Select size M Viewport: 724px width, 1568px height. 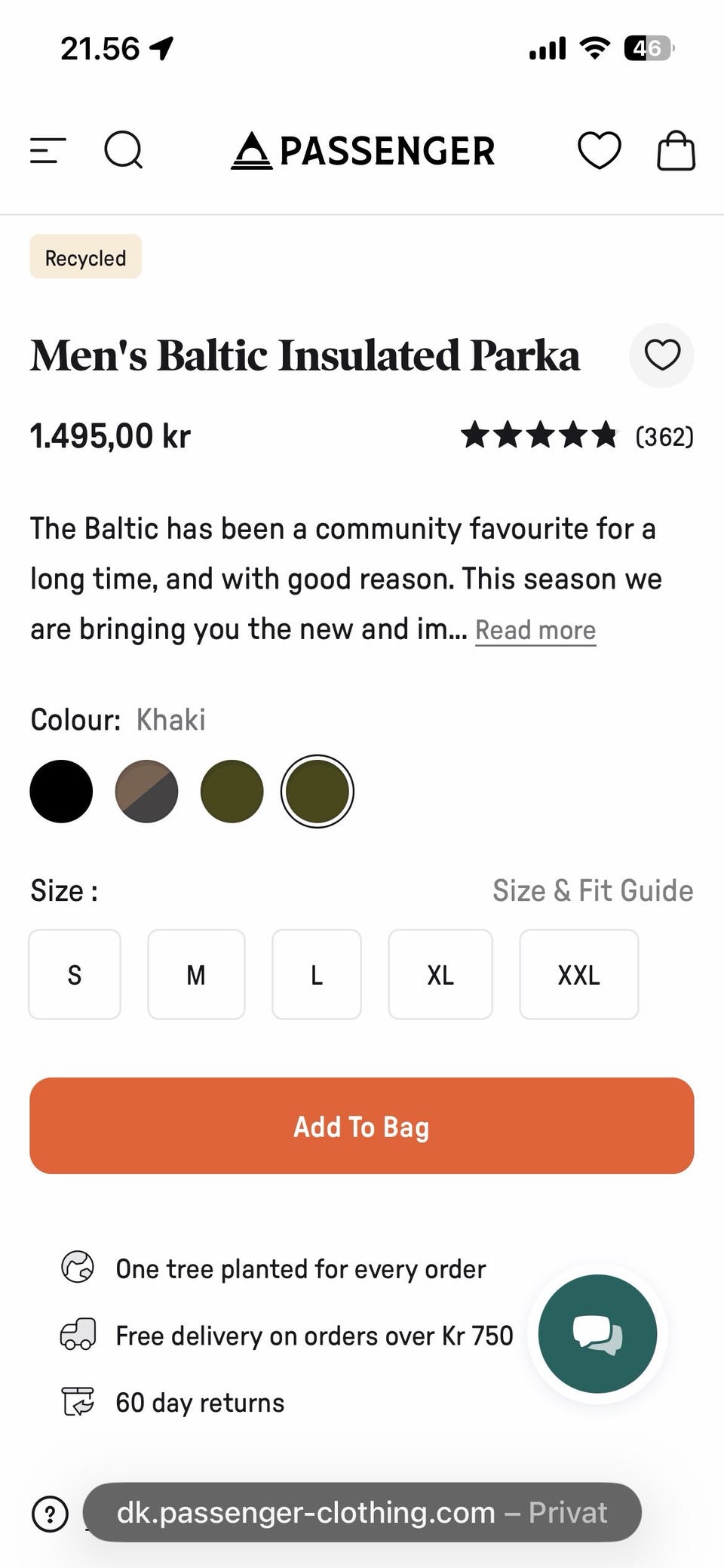(196, 974)
